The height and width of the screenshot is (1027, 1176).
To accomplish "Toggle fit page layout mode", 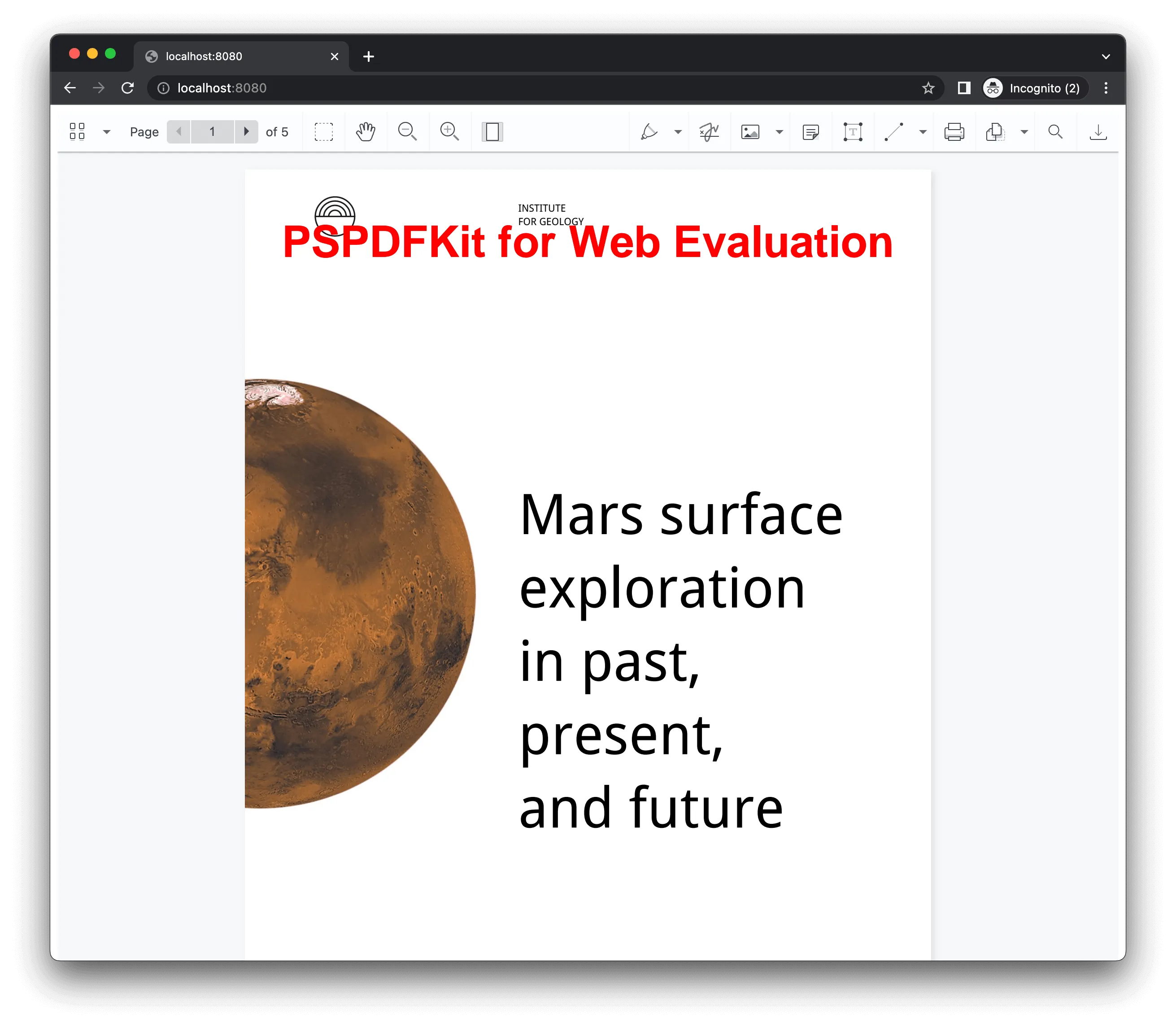I will tap(492, 132).
